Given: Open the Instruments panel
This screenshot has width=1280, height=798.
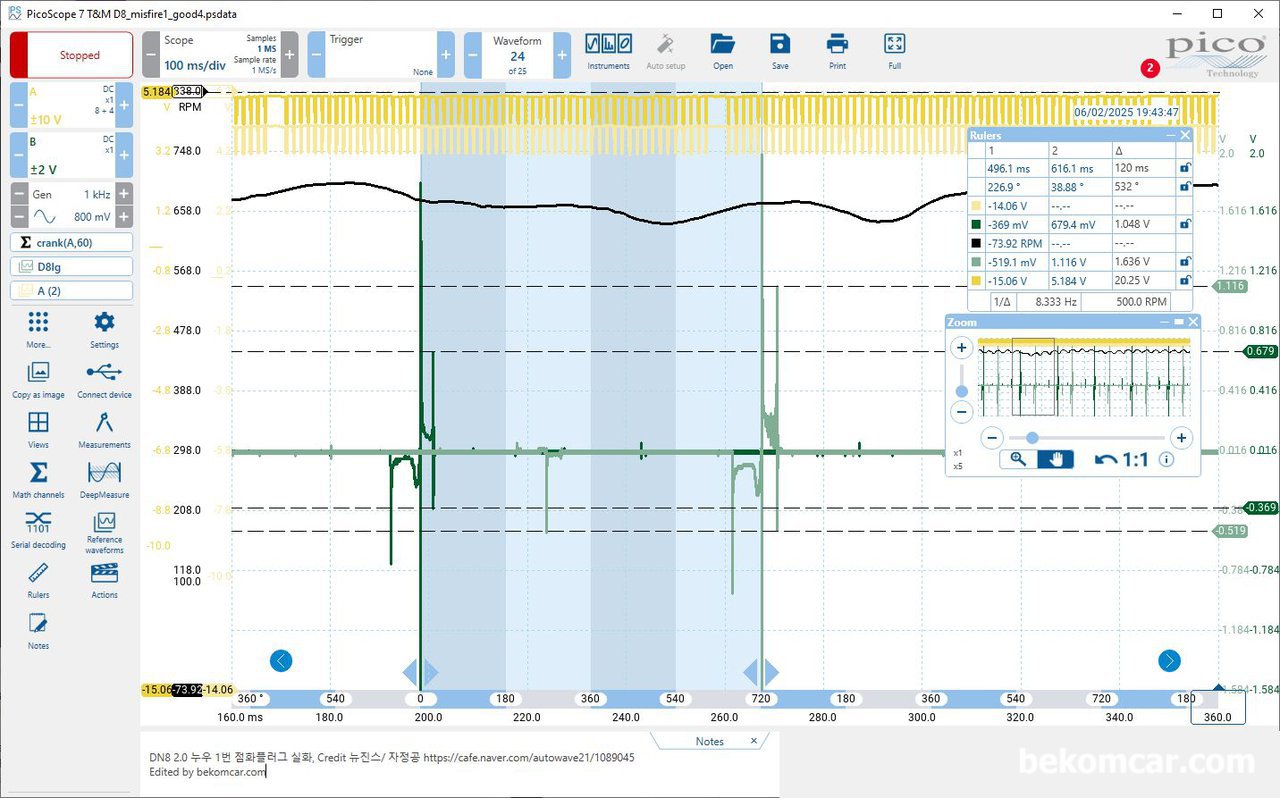Looking at the screenshot, I should pyautogui.click(x=608, y=51).
